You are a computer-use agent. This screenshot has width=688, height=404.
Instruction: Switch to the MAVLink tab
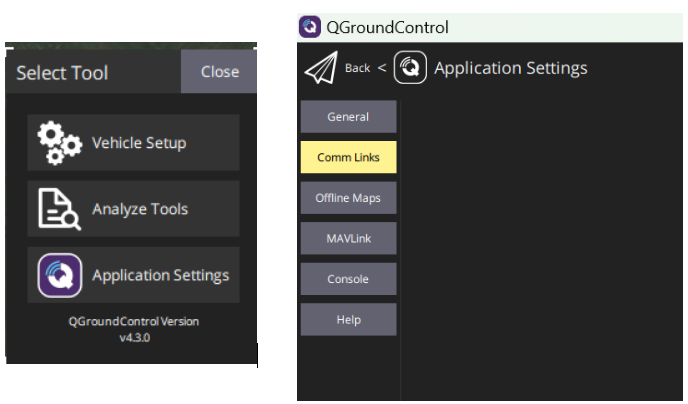point(348,239)
